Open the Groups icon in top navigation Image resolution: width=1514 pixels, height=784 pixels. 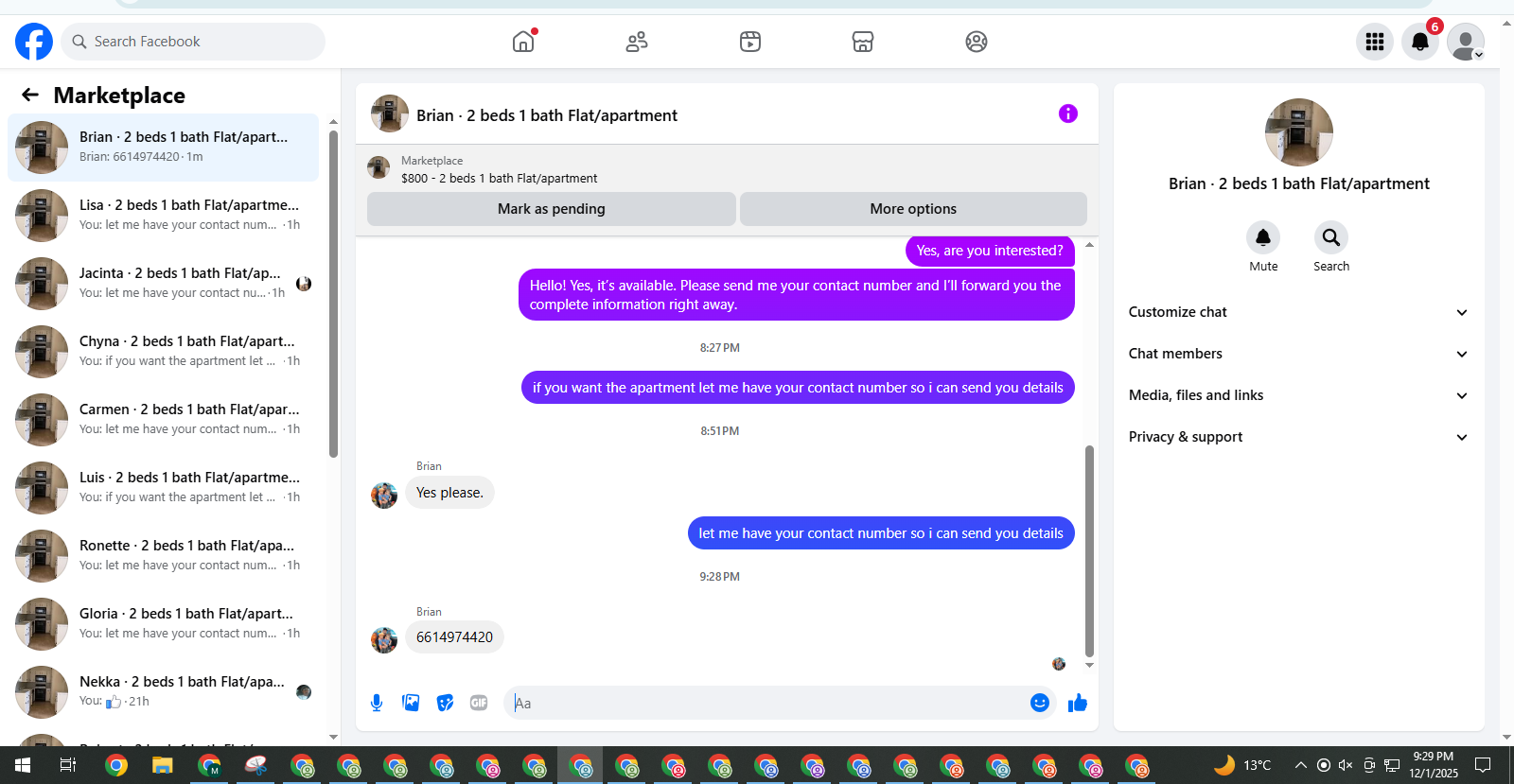[x=977, y=42]
